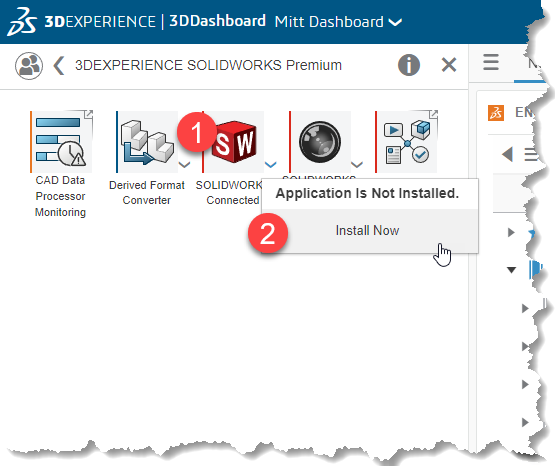The height and width of the screenshot is (466, 555).
Task: Click the CAD Data Processor Monitoring label
Action: click(61, 196)
